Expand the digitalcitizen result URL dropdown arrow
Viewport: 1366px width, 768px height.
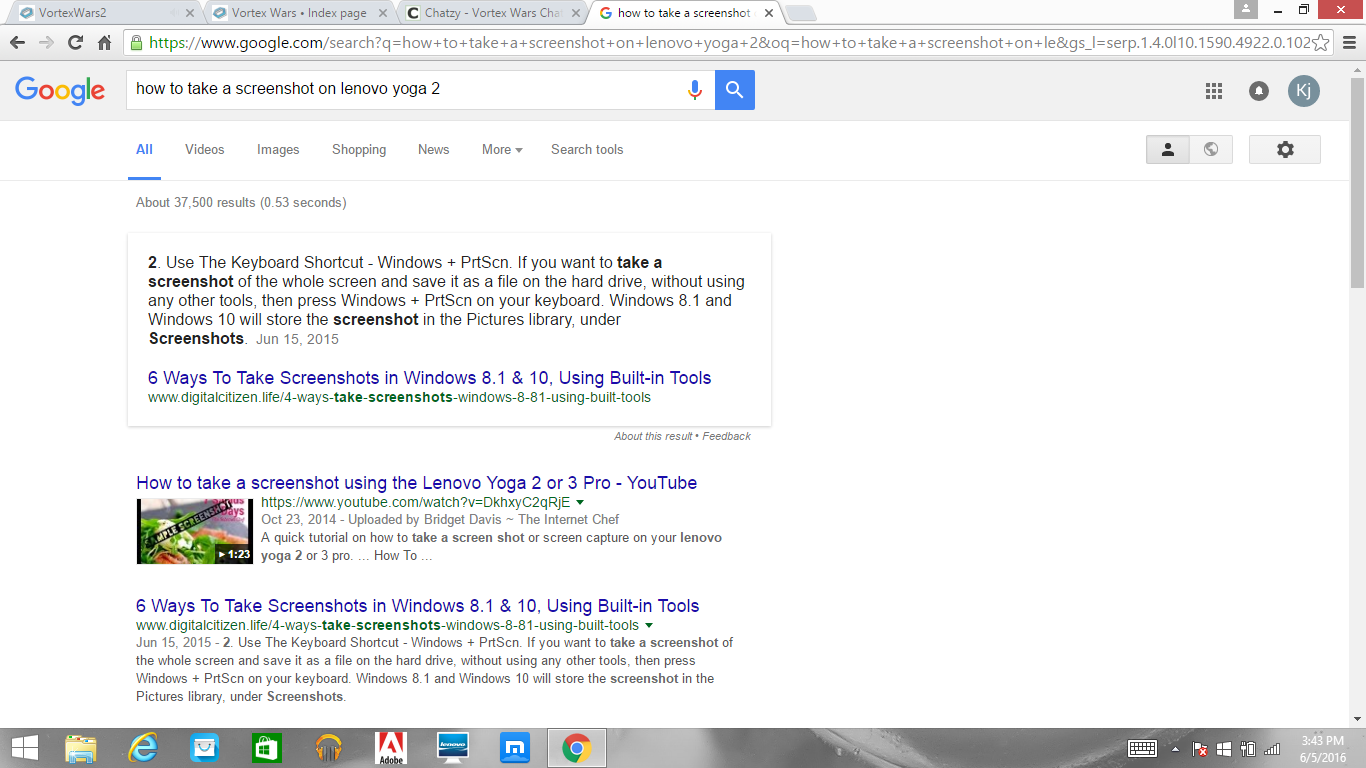coord(649,625)
